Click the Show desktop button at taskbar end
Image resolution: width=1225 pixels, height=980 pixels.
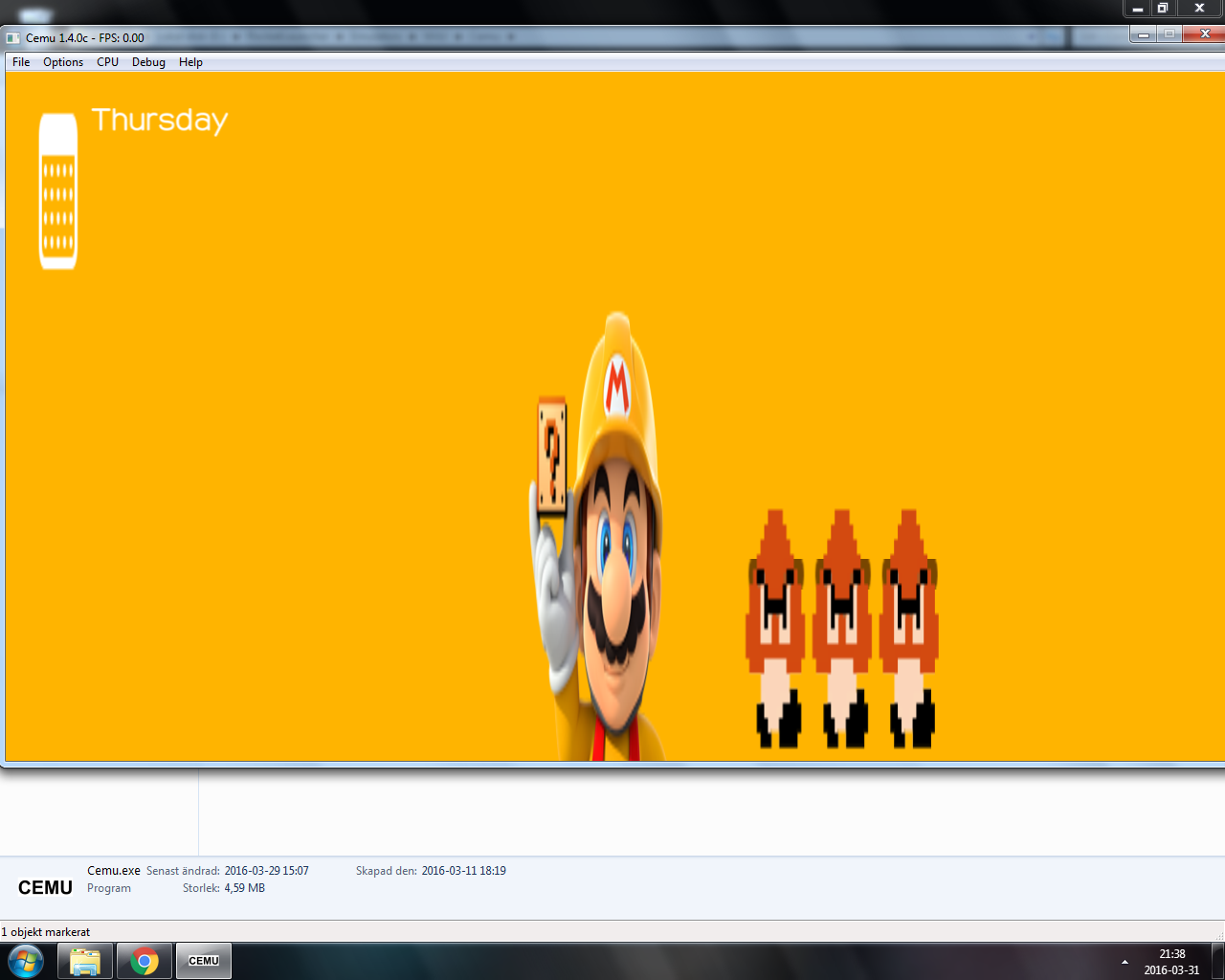click(x=1217, y=962)
